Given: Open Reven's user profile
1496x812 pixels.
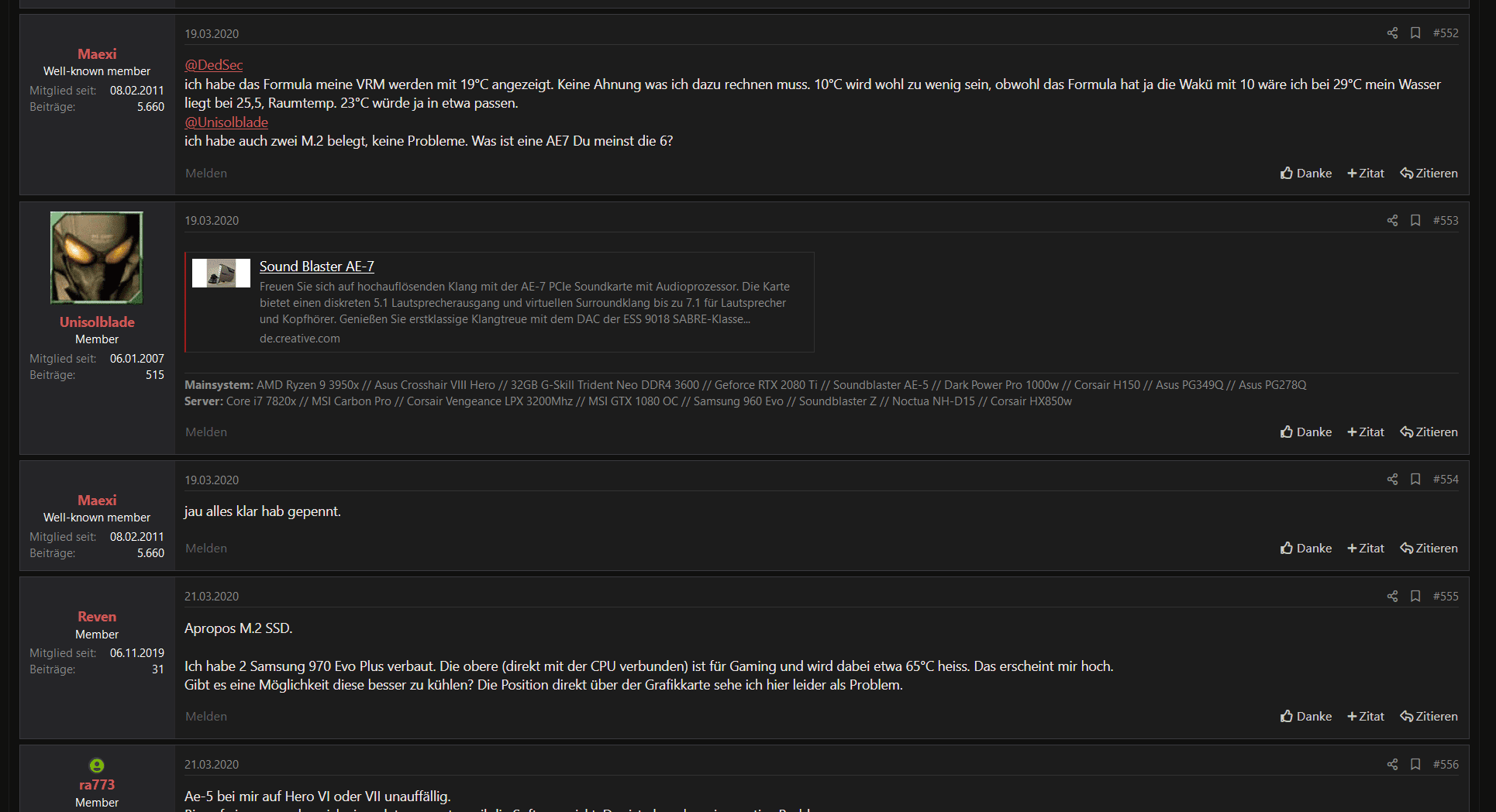Looking at the screenshot, I should tap(97, 617).
